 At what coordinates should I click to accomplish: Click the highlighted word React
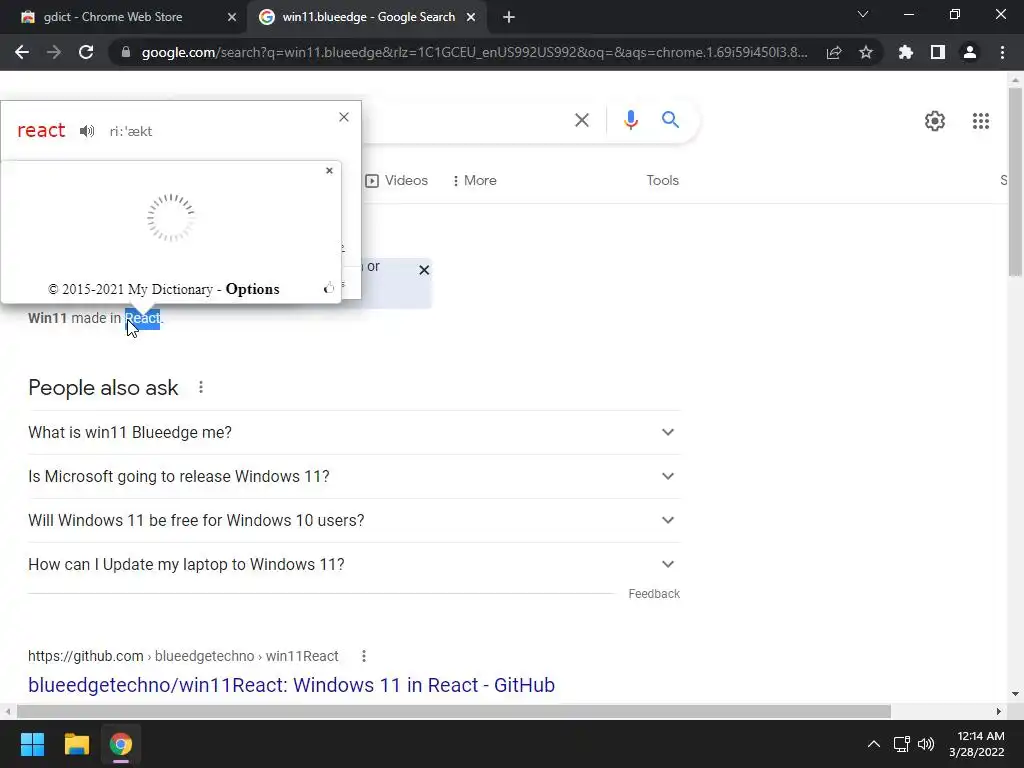pos(142,319)
